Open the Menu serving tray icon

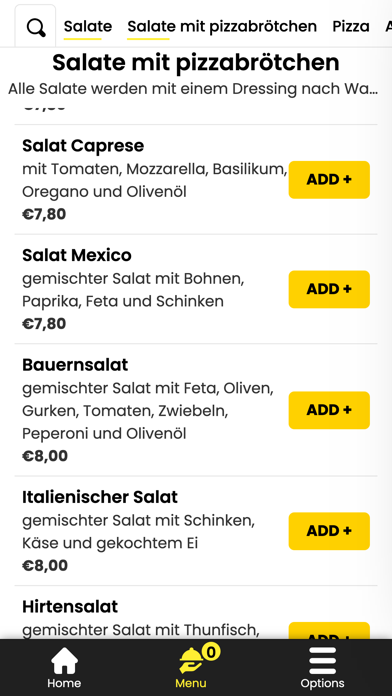(x=190, y=661)
